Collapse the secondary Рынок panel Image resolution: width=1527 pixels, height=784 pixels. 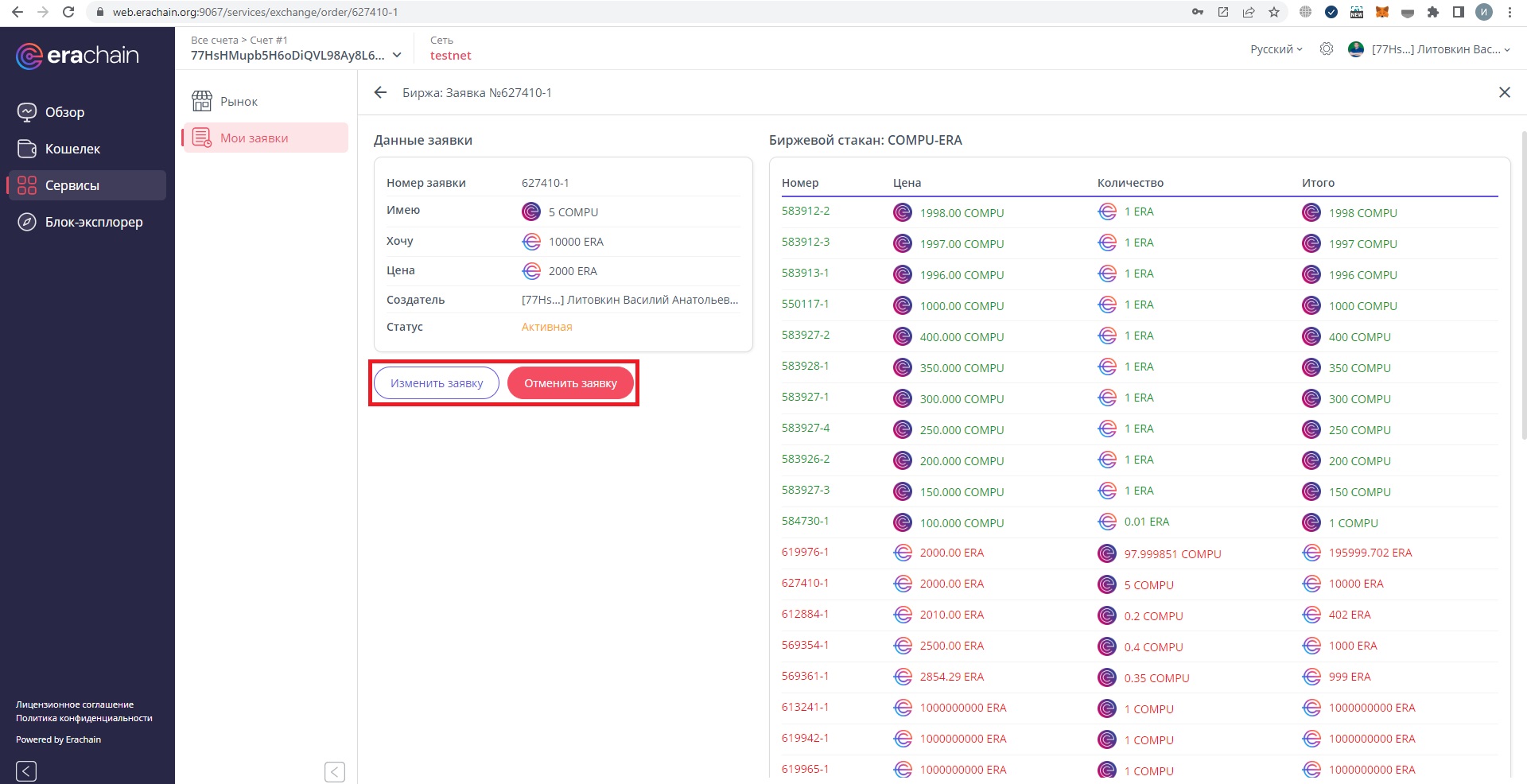[335, 771]
